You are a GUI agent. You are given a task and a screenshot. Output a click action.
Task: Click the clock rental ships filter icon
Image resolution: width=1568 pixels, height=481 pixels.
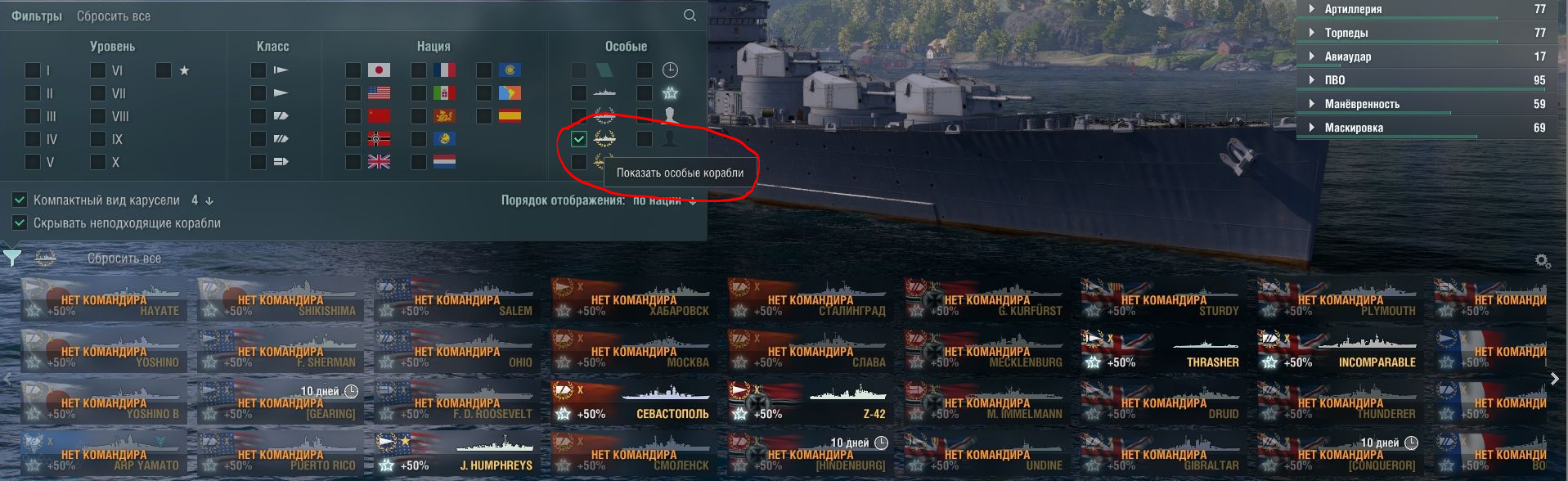tap(670, 70)
